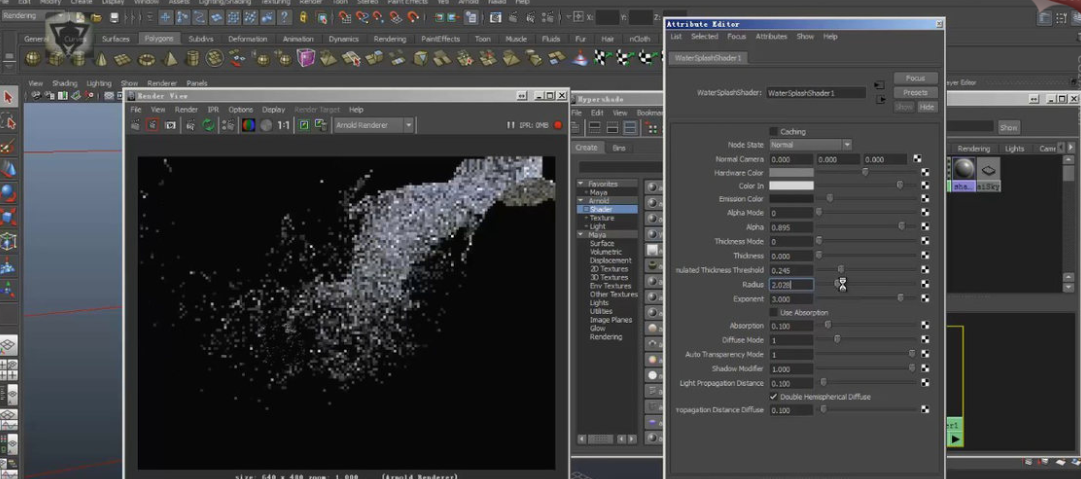Stop IPR with the red button
This screenshot has width=1081, height=479.
557,125
